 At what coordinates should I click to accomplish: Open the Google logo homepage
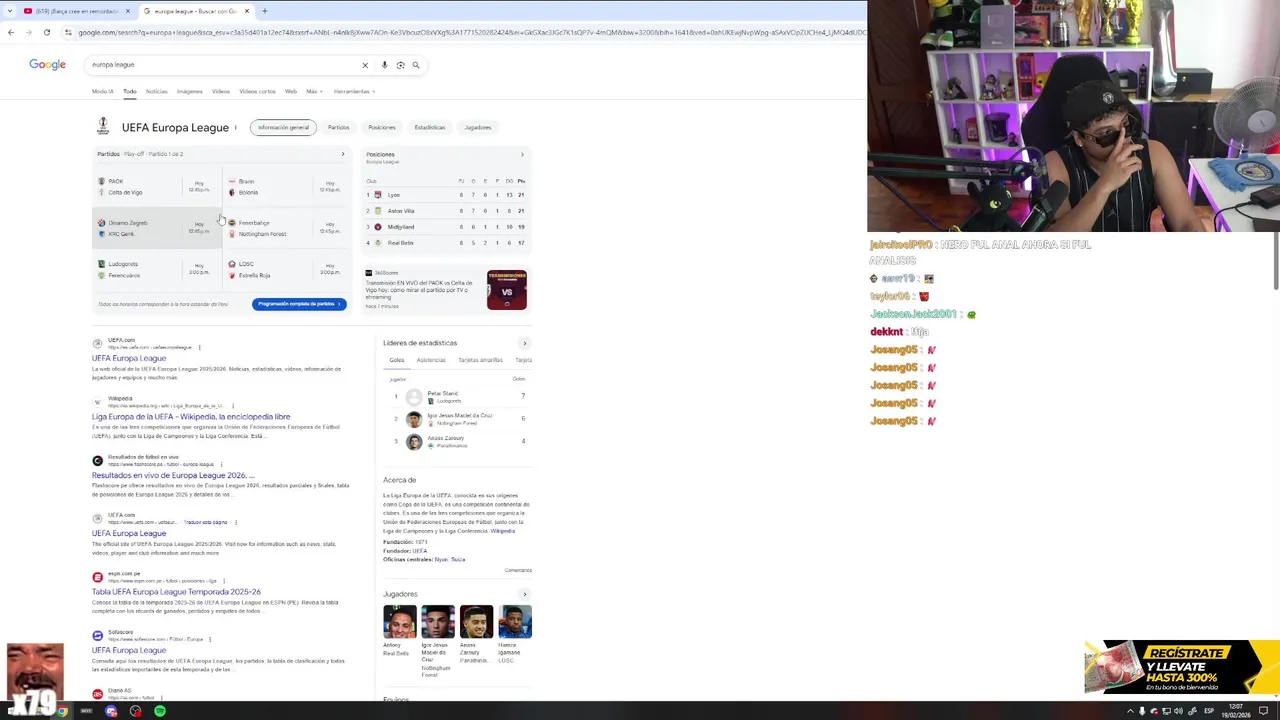tap(47, 64)
